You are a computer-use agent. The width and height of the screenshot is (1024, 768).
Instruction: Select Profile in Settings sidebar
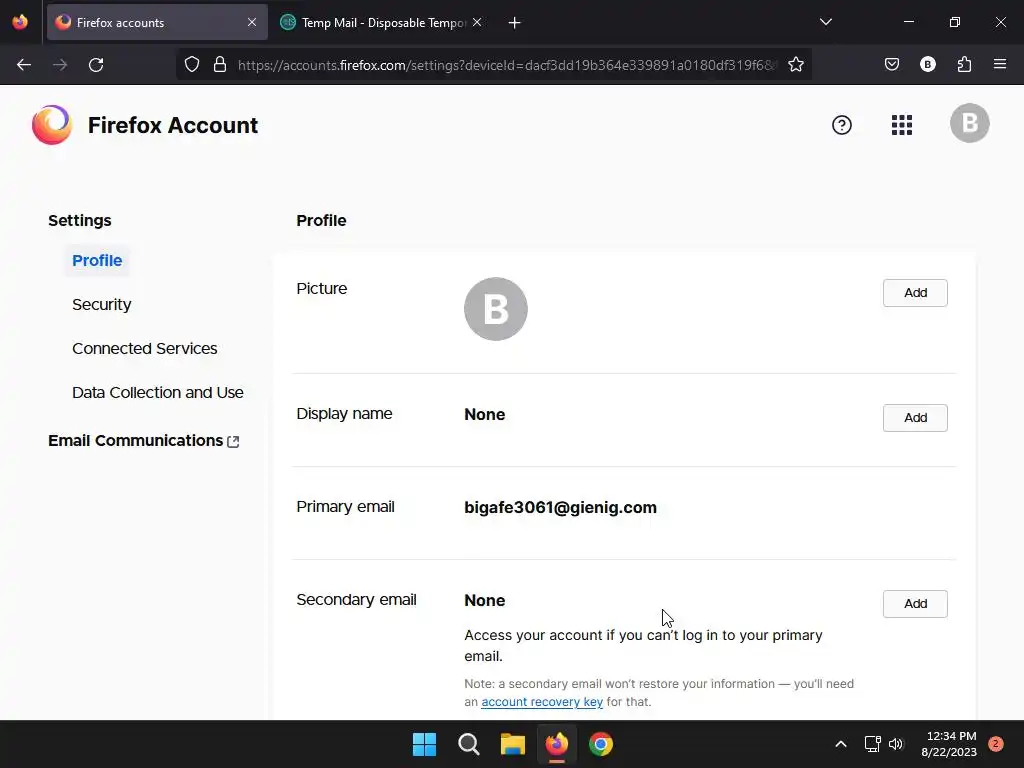(97, 261)
